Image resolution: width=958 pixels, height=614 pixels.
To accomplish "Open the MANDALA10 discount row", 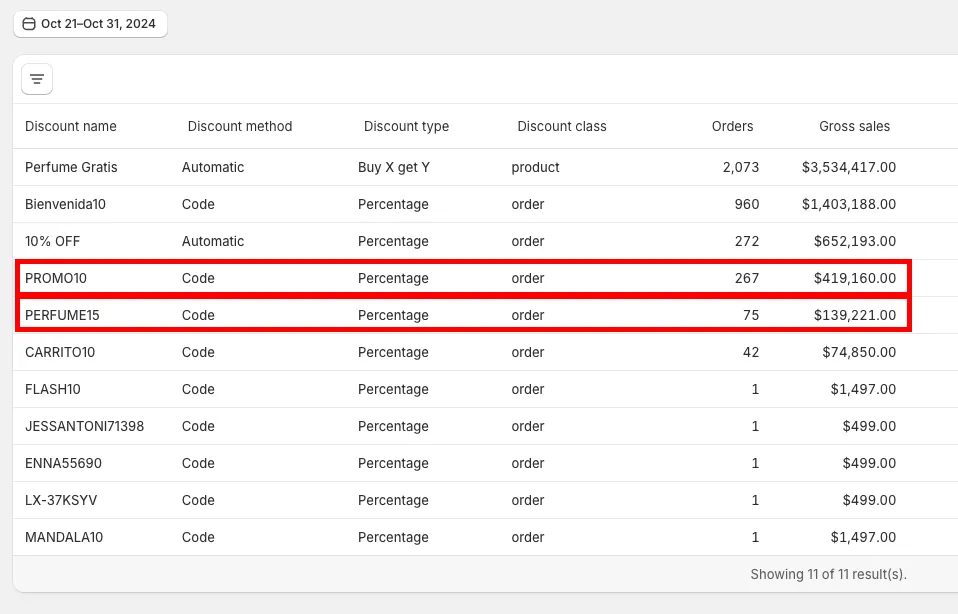I will tap(64, 537).
